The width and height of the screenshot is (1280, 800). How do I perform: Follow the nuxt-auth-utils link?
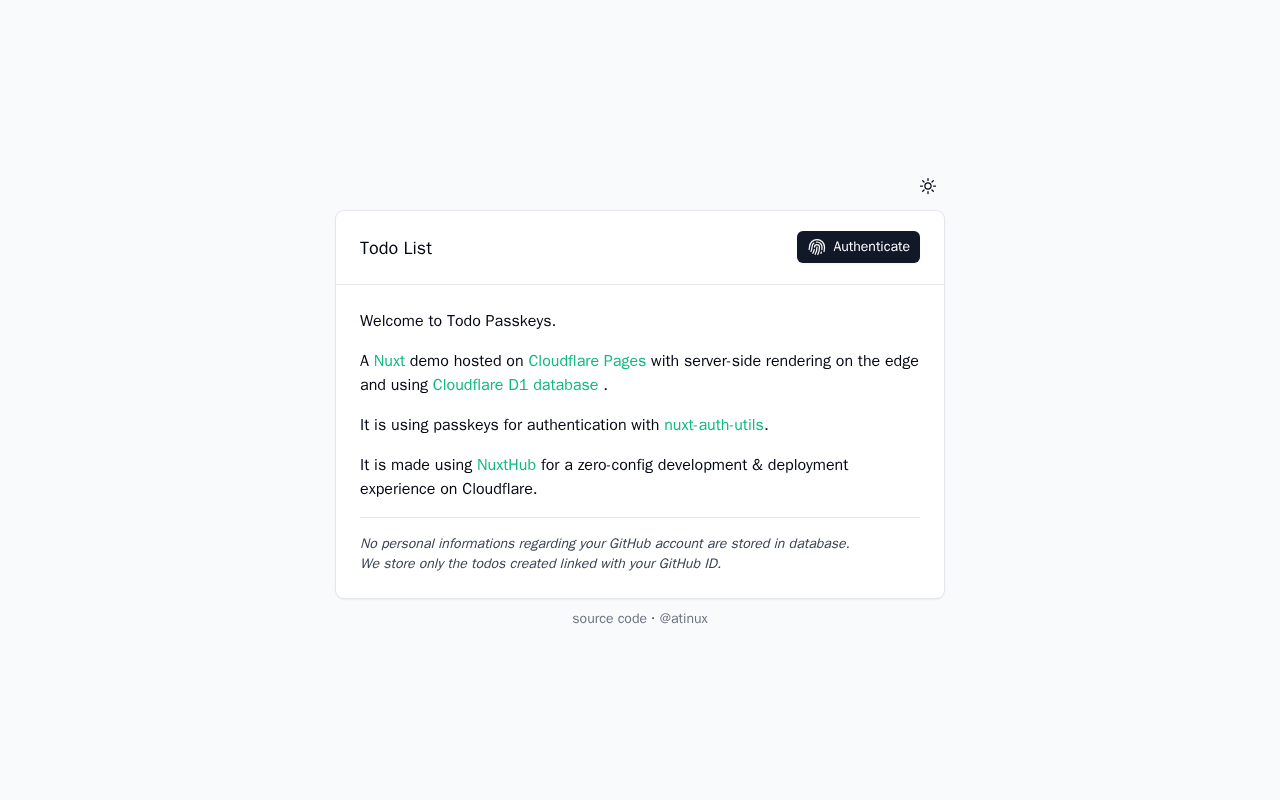713,425
